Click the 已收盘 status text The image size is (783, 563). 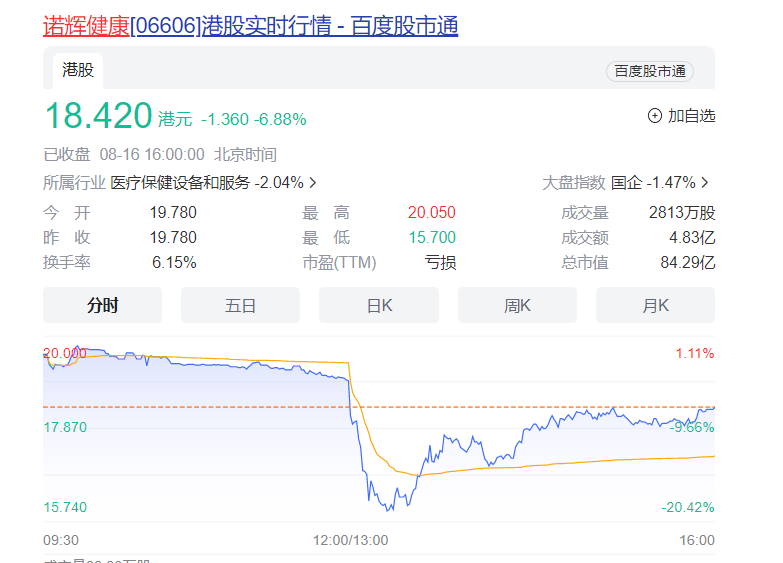pos(67,155)
